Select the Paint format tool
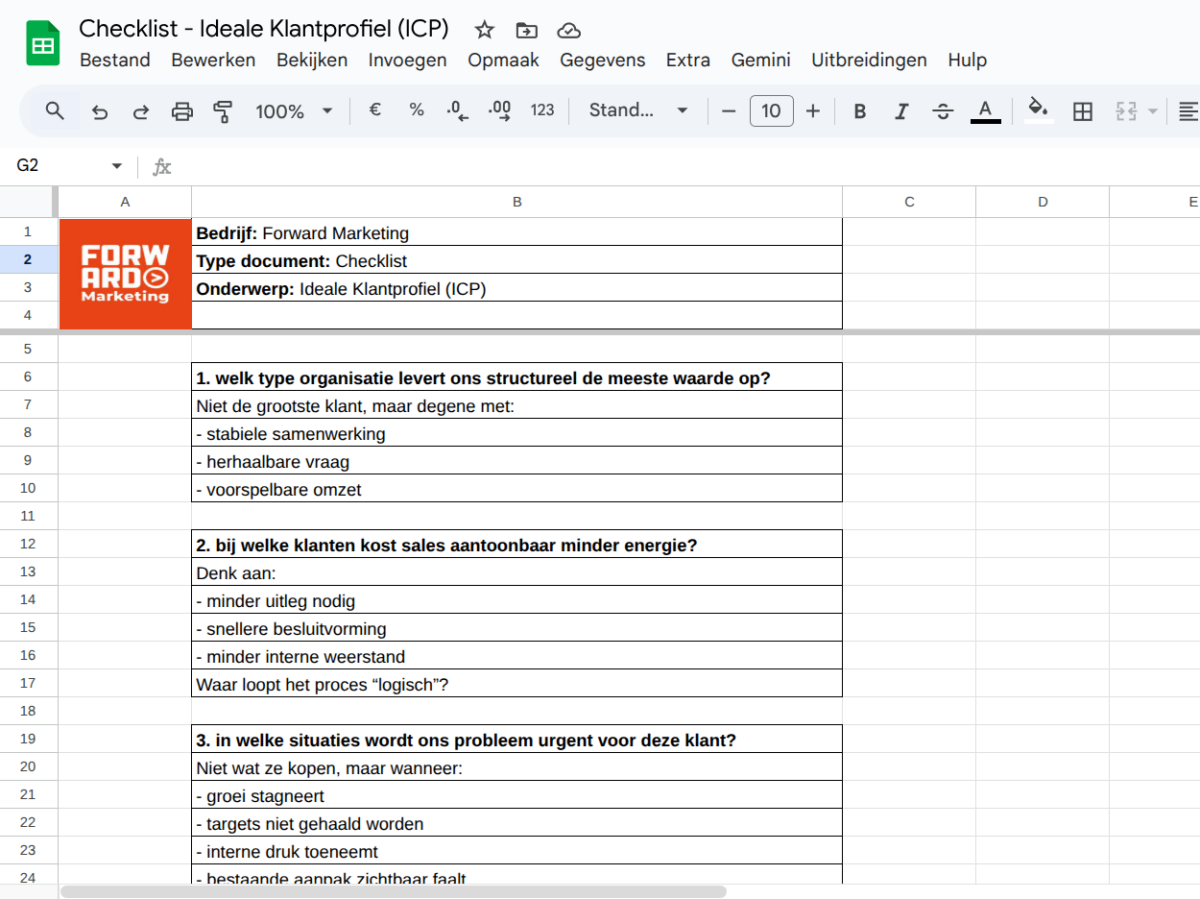The image size is (1200, 899). [x=222, y=111]
